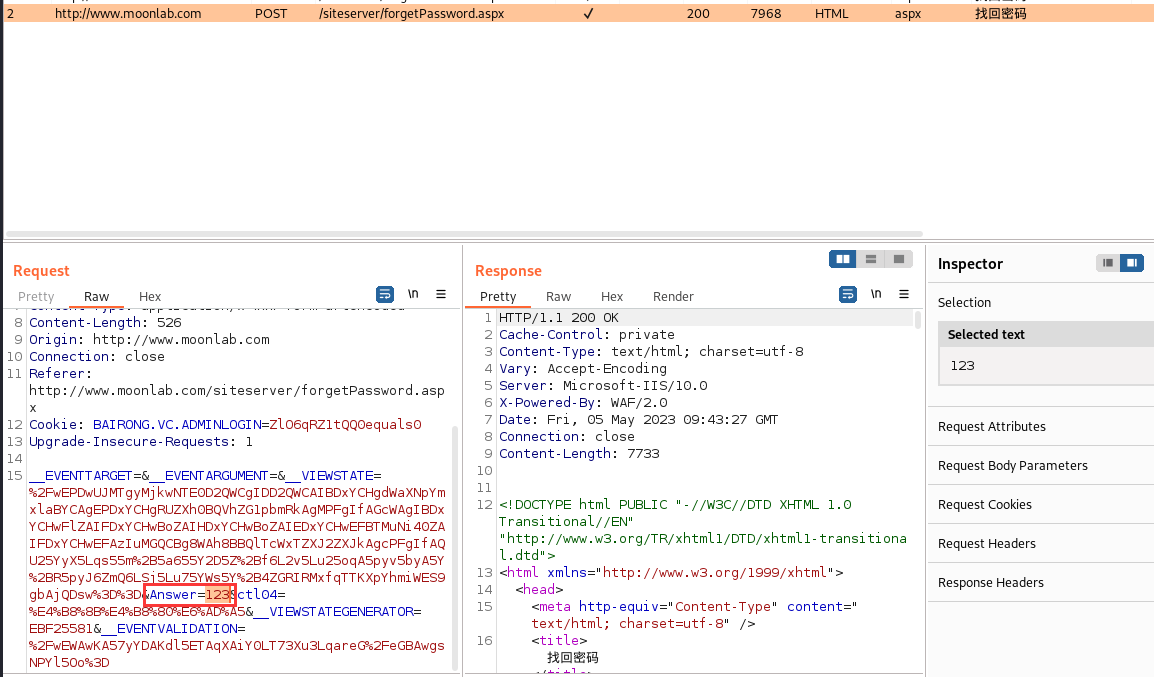Open Request Hex tab
1154x677 pixels.
[x=150, y=296]
